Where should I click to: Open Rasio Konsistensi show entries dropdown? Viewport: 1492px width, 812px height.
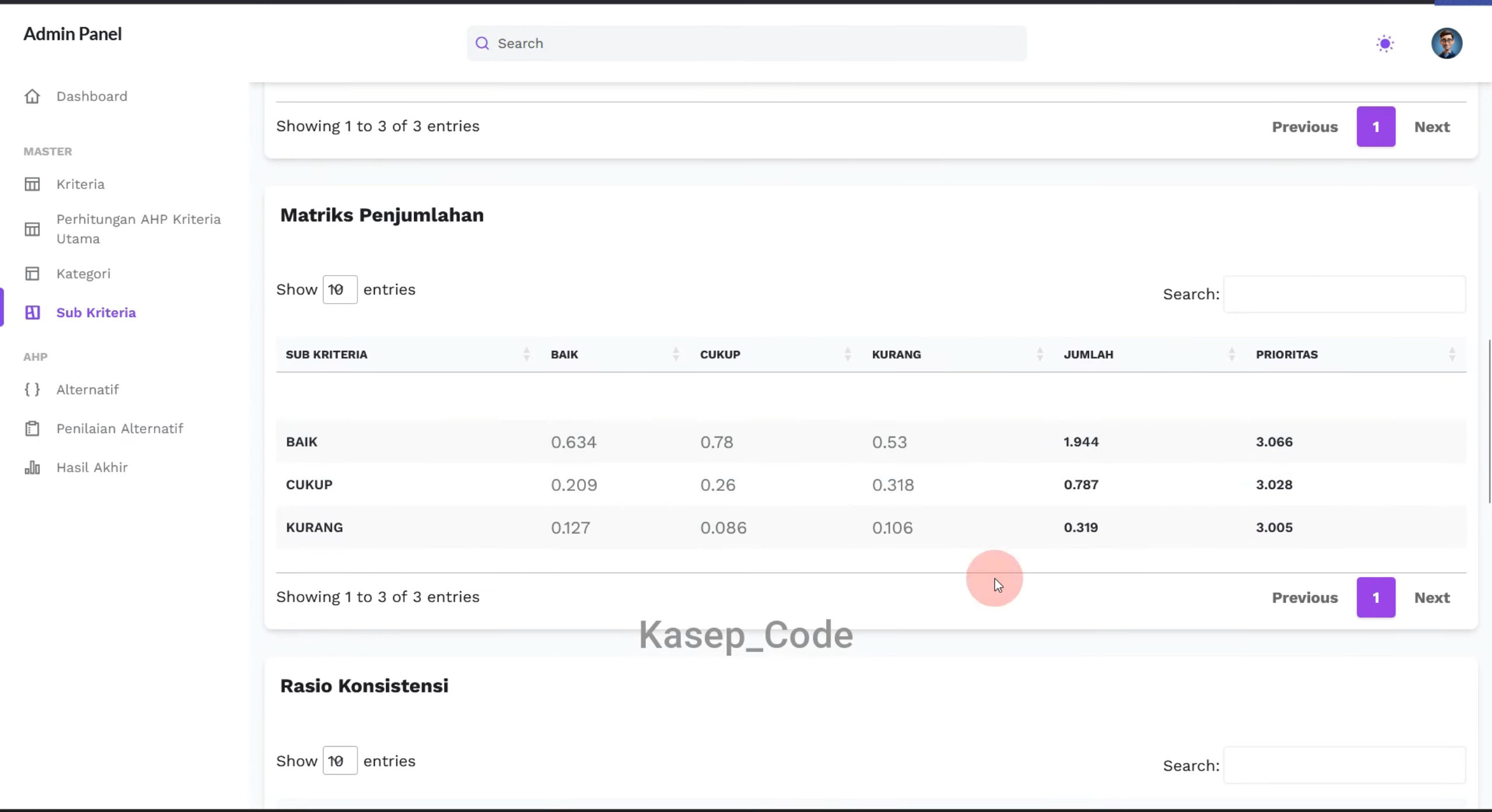[340, 761]
